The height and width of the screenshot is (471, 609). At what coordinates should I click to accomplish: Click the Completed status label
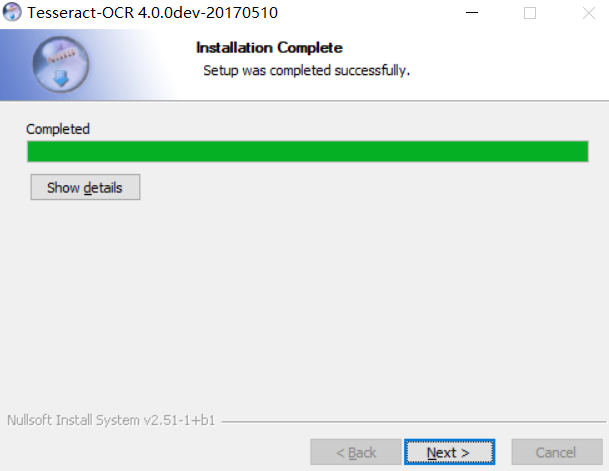(x=58, y=129)
